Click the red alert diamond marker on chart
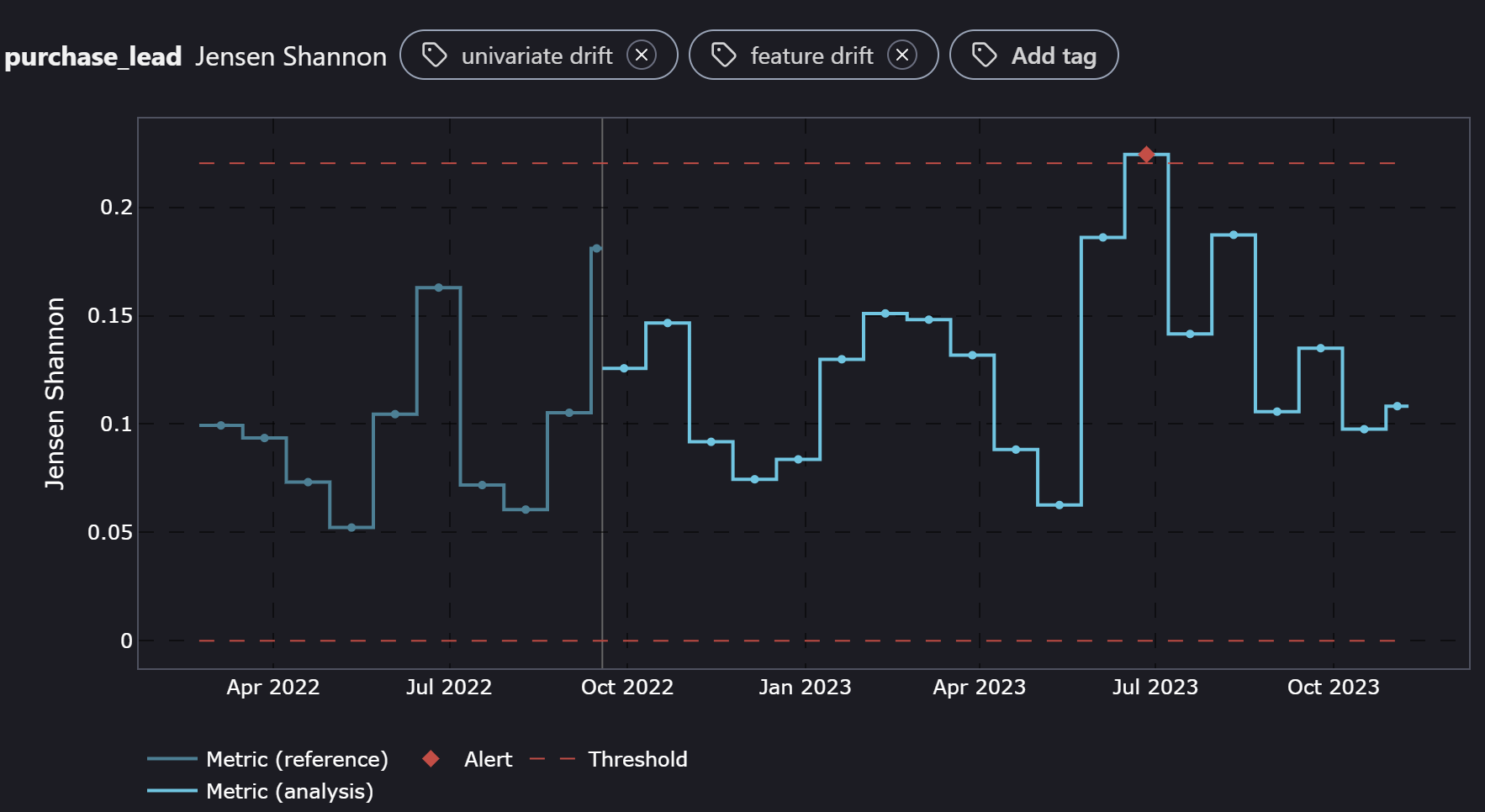Viewport: 1485px width, 812px height. coord(1146,155)
